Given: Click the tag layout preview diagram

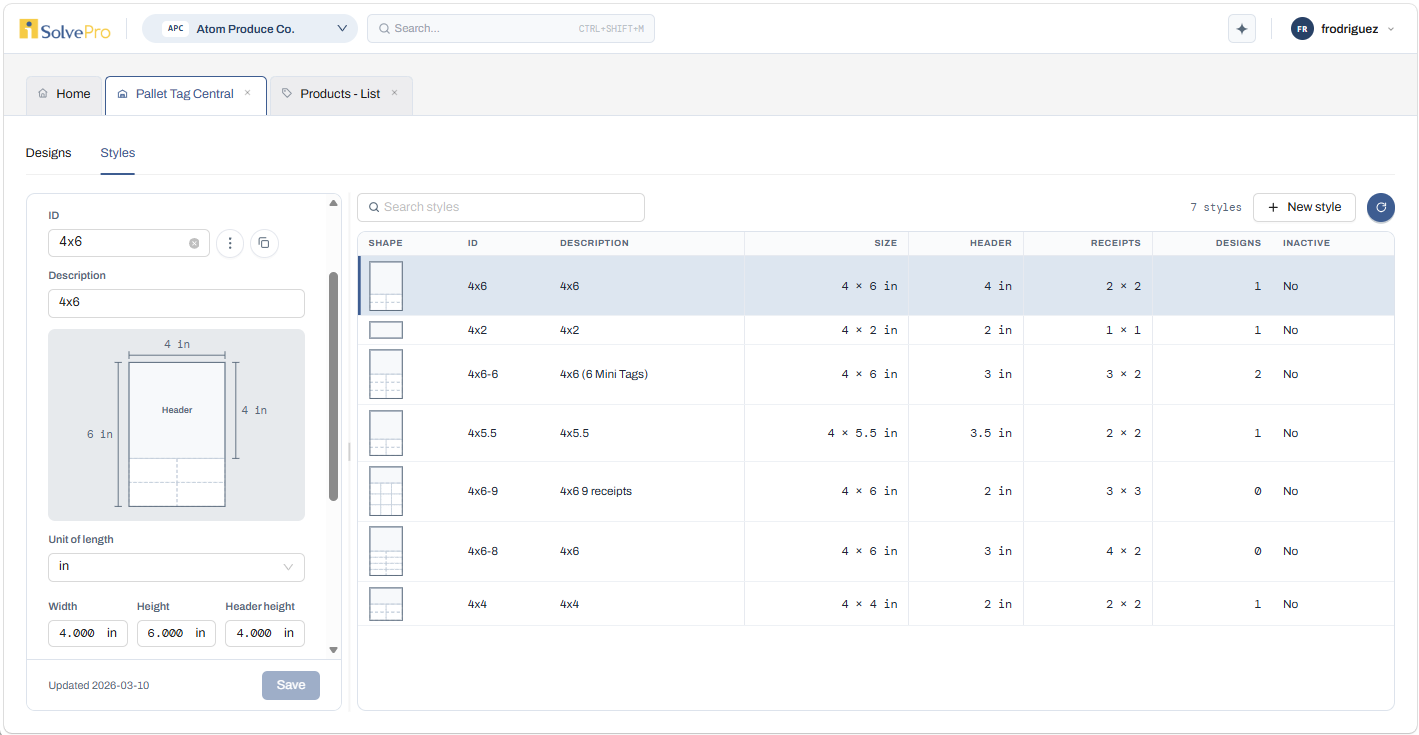Looking at the screenshot, I should click(176, 425).
